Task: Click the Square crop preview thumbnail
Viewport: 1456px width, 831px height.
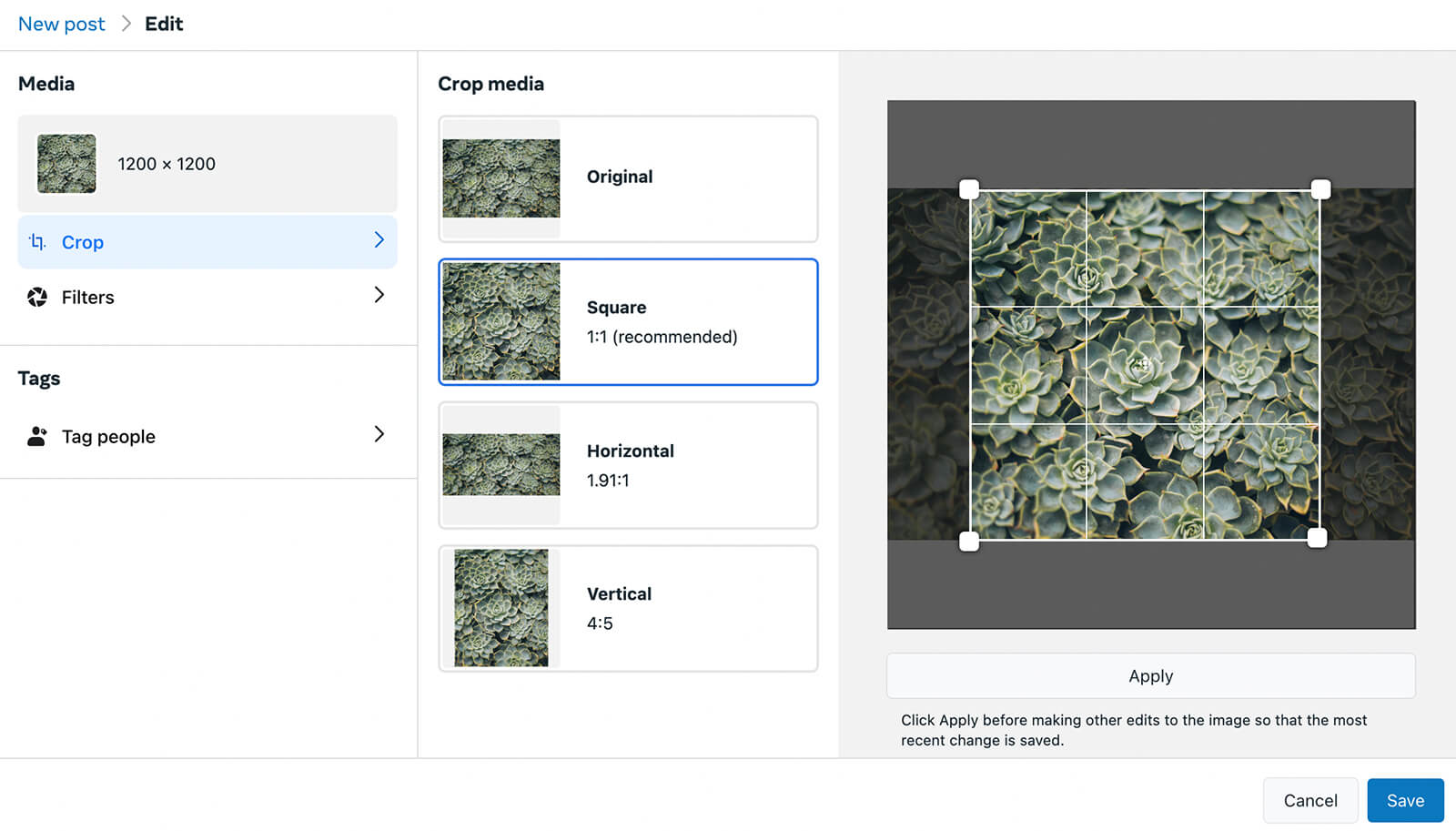Action: (x=501, y=321)
